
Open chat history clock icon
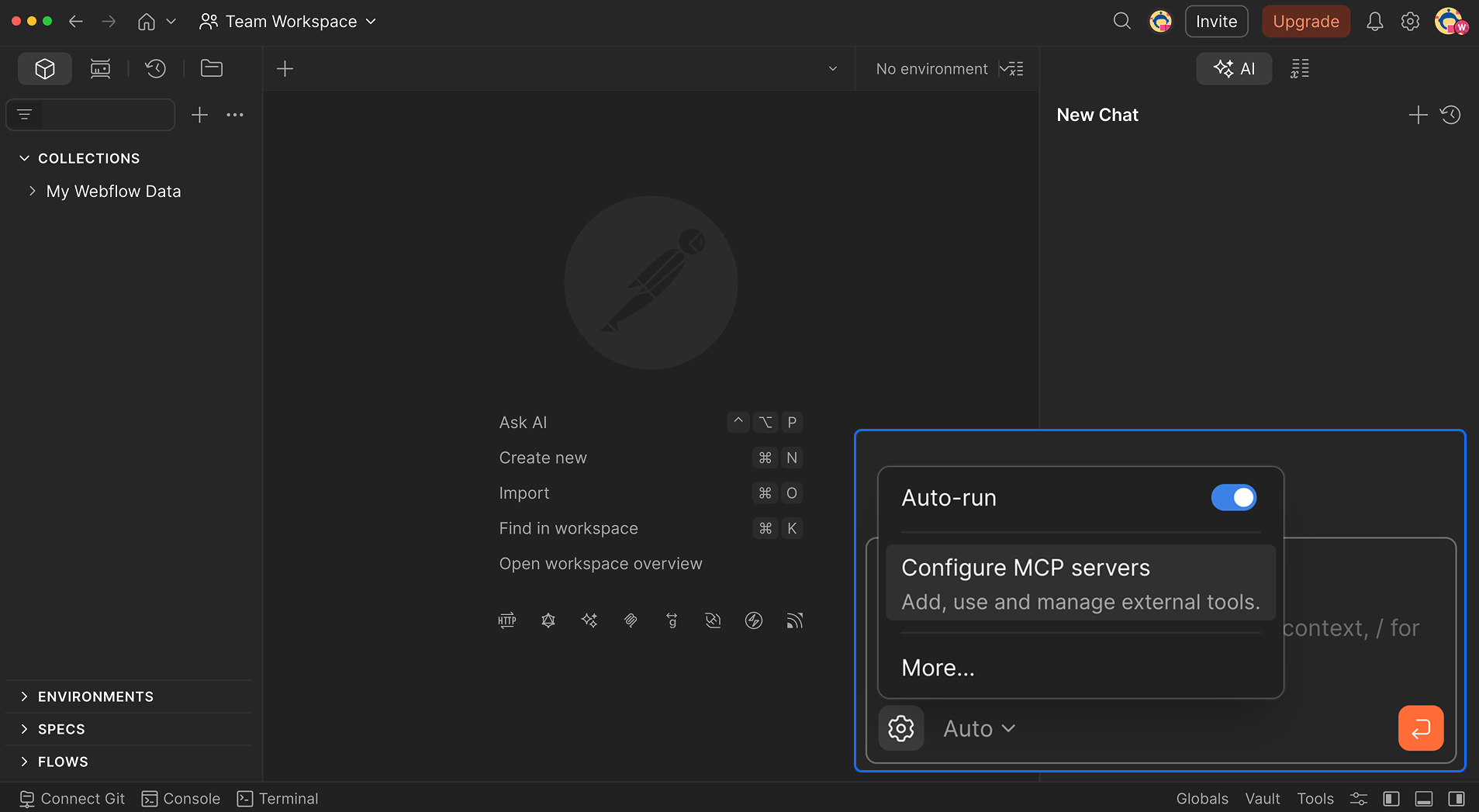coord(1450,115)
